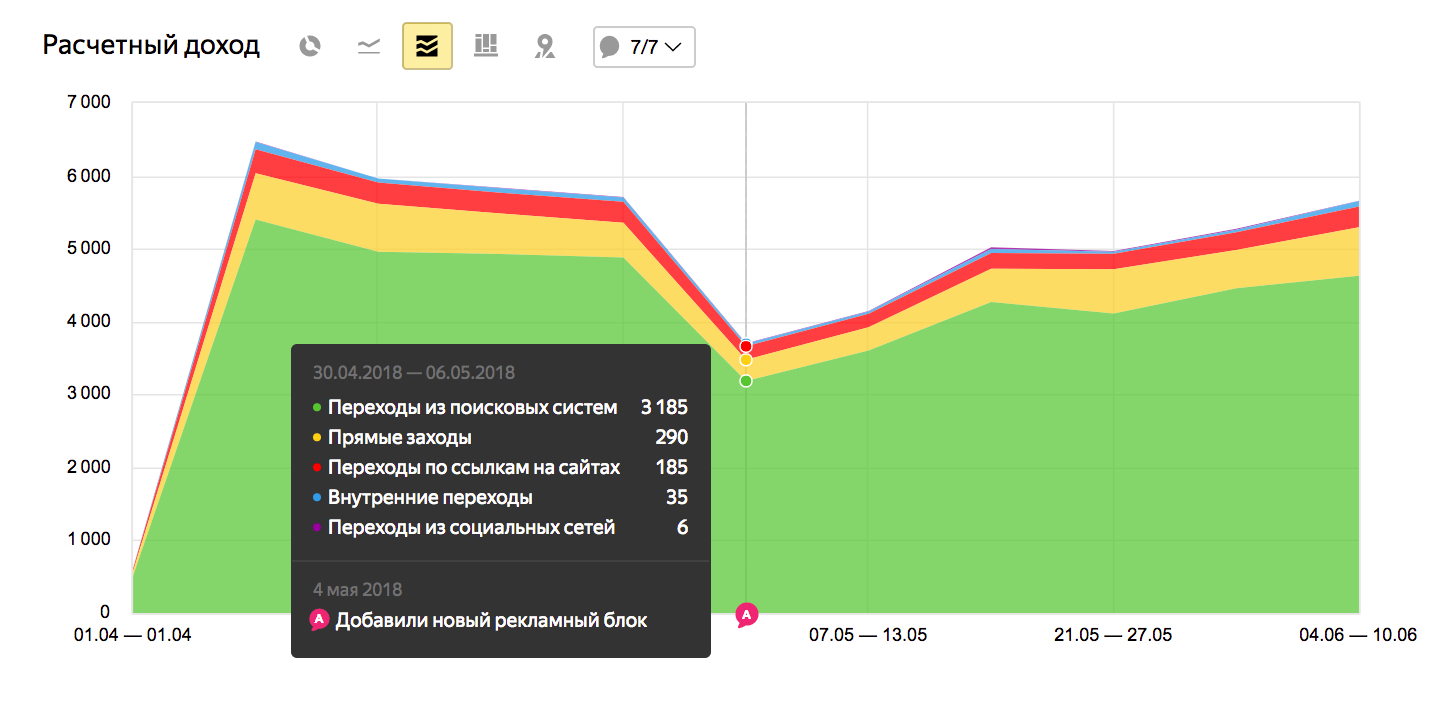The image size is (1432, 705).
Task: Open the map view icon
Action: click(x=544, y=46)
